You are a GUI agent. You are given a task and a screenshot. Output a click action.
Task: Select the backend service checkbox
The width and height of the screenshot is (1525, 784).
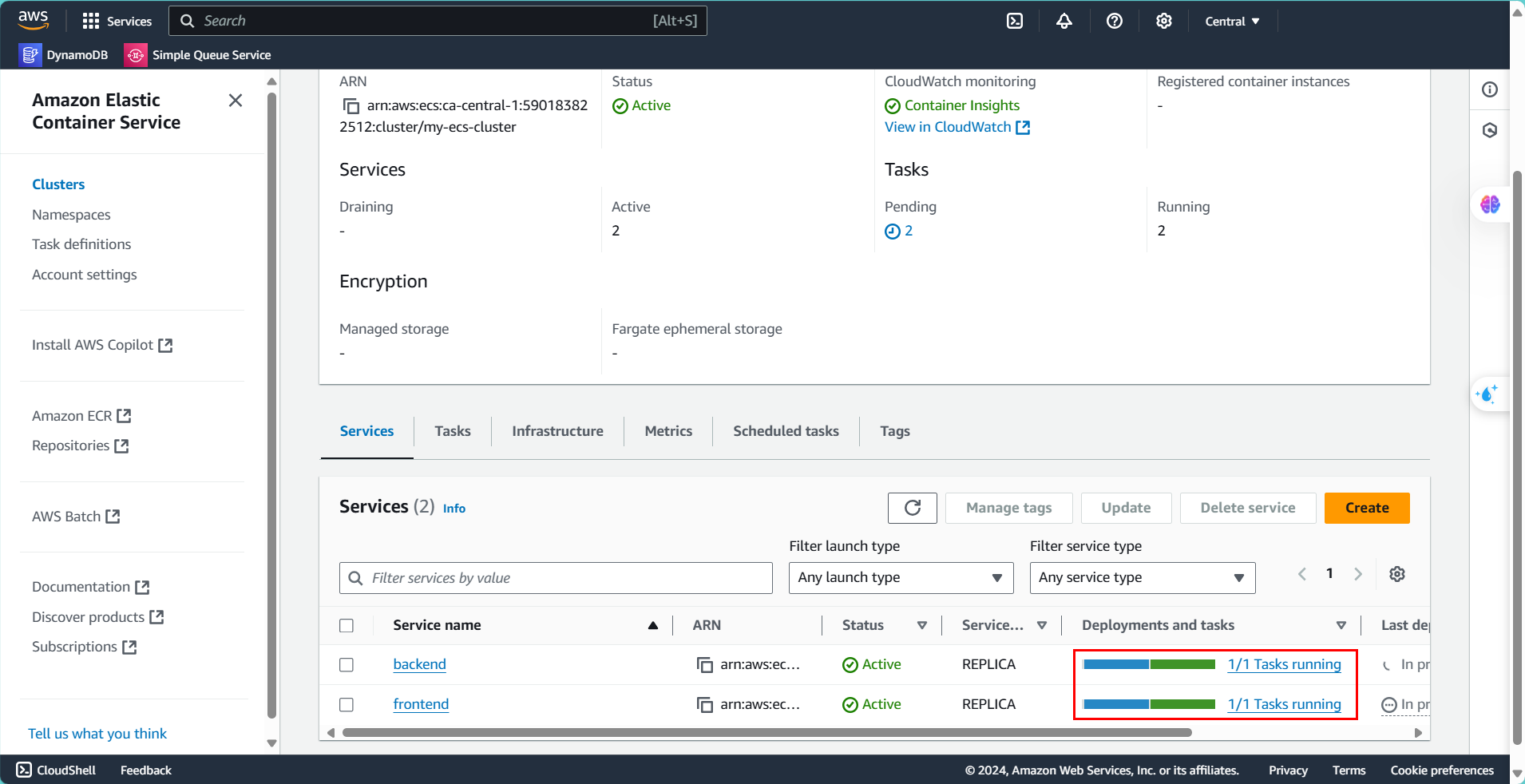click(347, 664)
